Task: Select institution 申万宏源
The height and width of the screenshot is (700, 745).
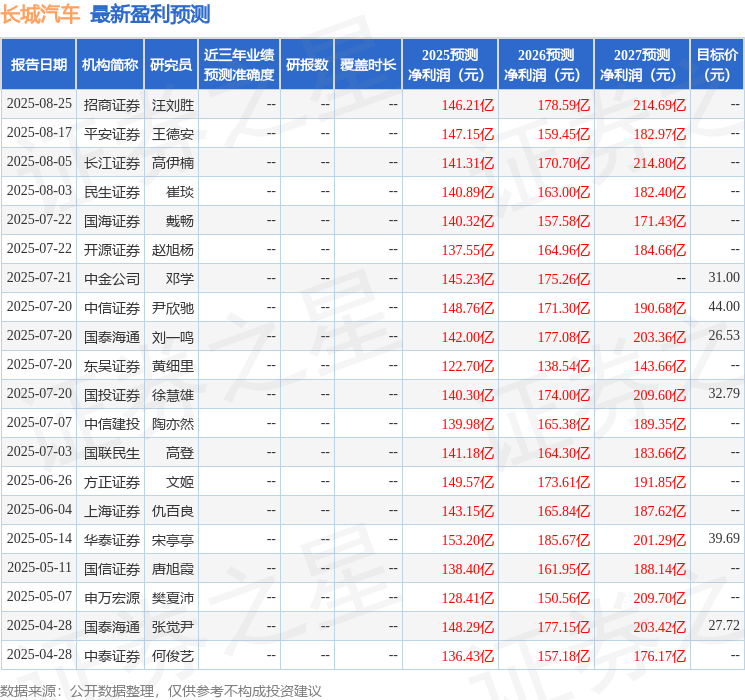Action: tap(112, 598)
